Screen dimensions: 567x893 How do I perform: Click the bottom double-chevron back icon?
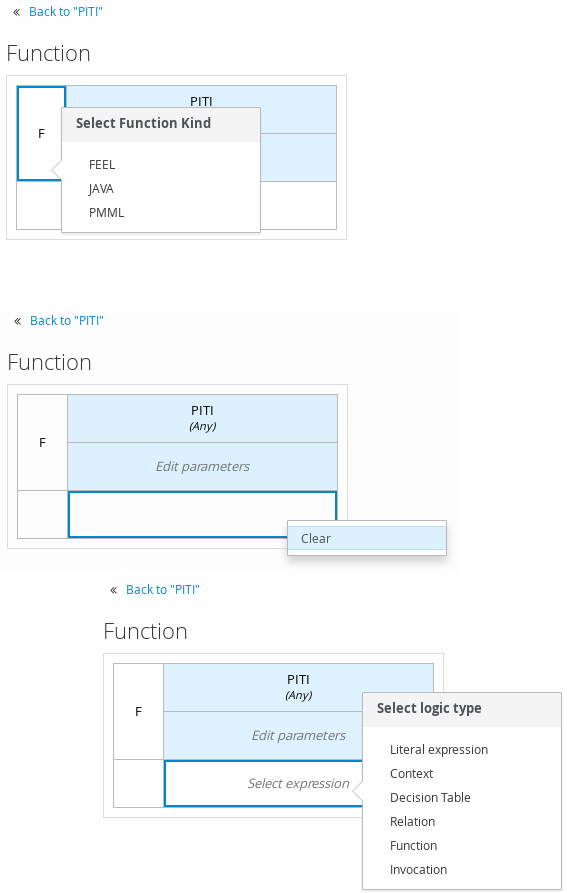point(113,589)
